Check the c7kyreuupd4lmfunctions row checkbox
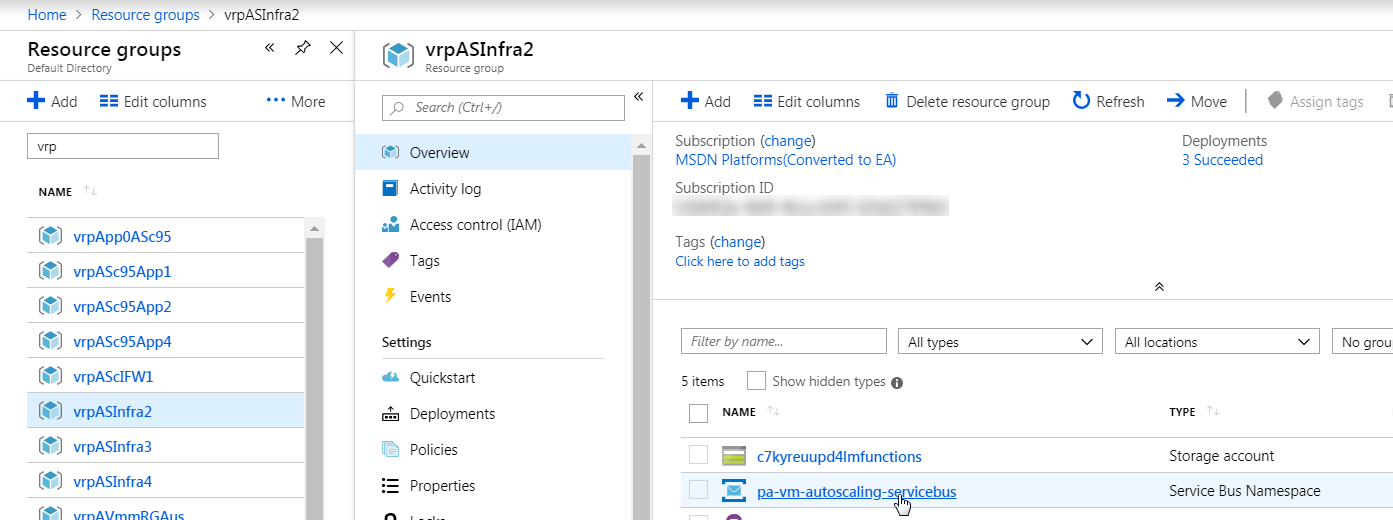This screenshot has height=520, width=1393. 698,455
